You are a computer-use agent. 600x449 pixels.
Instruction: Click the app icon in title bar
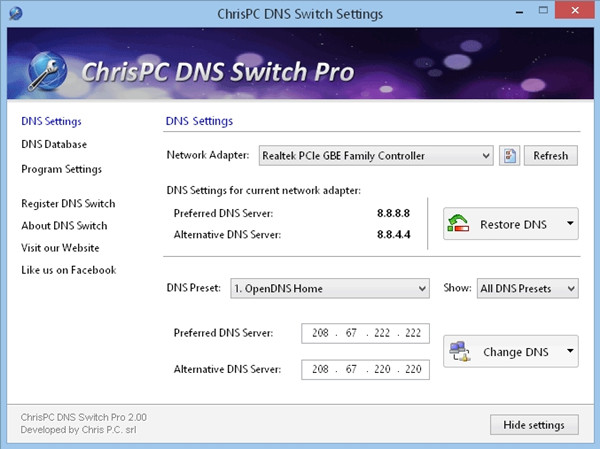[x=16, y=13]
